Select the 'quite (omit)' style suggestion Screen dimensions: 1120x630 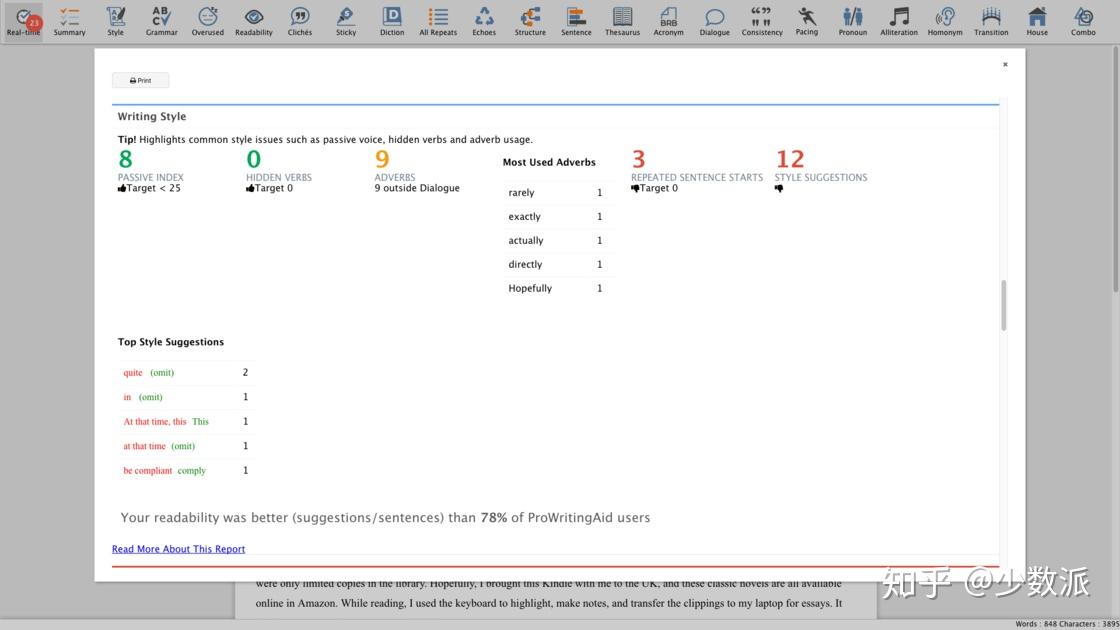(x=186, y=372)
